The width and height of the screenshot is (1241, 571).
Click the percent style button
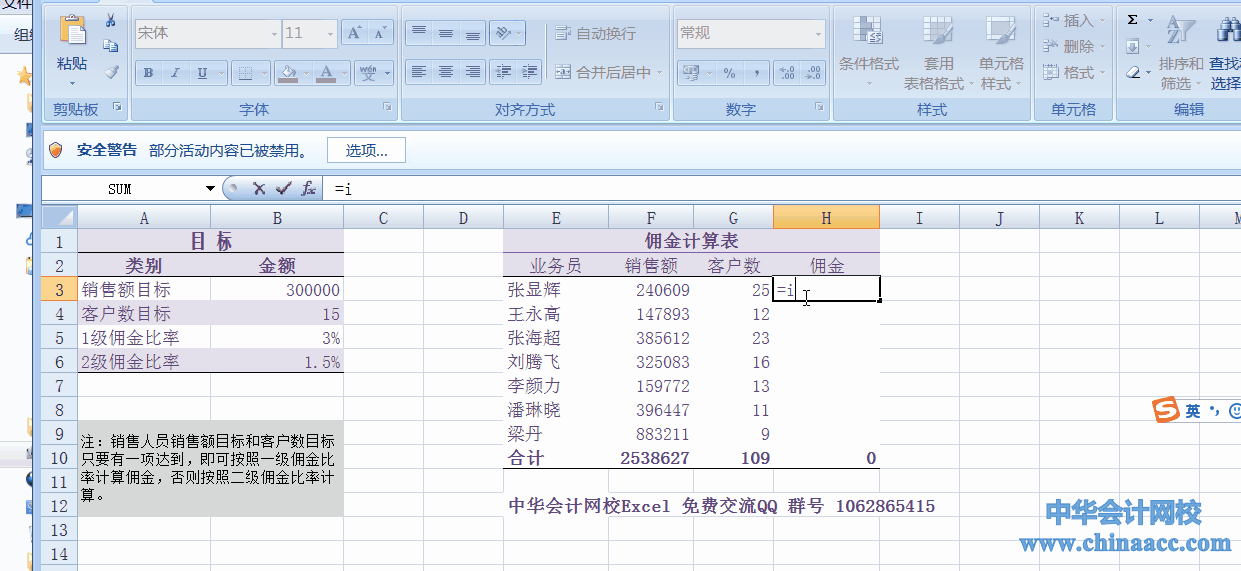pos(729,73)
